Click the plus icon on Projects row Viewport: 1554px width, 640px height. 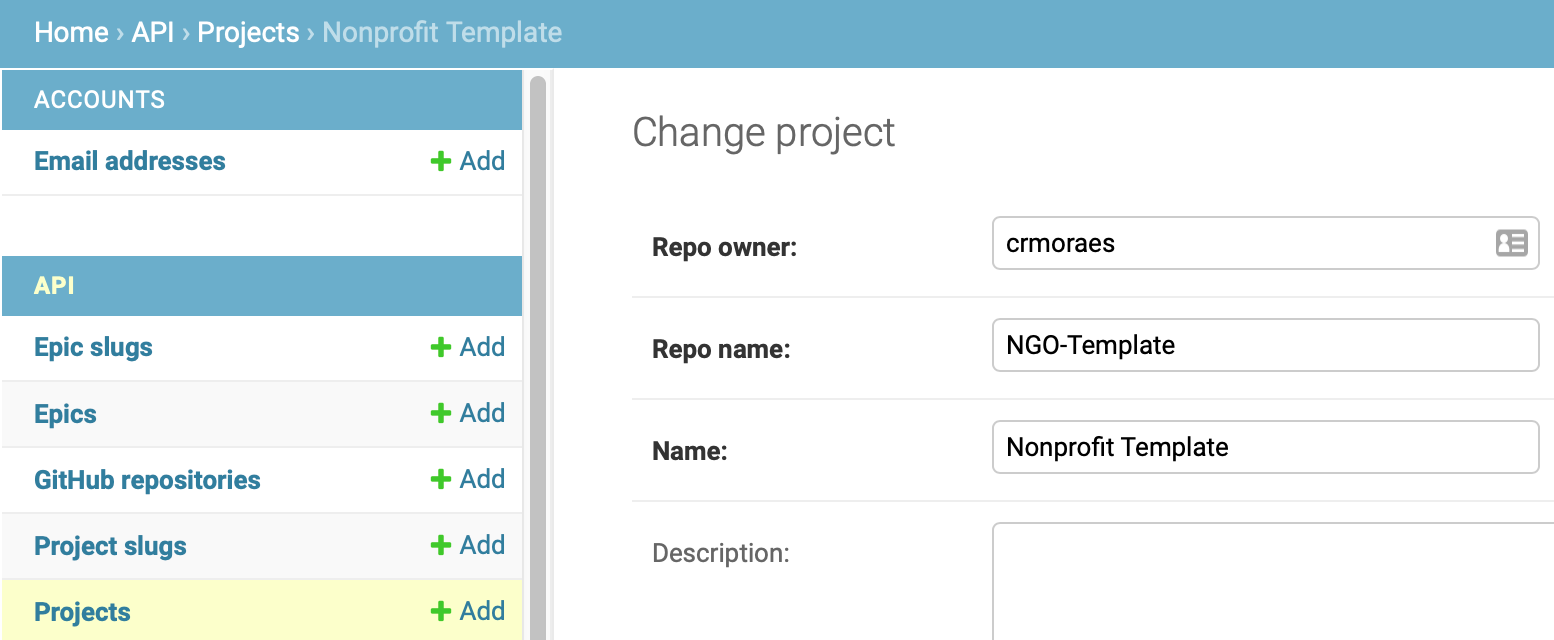click(441, 611)
